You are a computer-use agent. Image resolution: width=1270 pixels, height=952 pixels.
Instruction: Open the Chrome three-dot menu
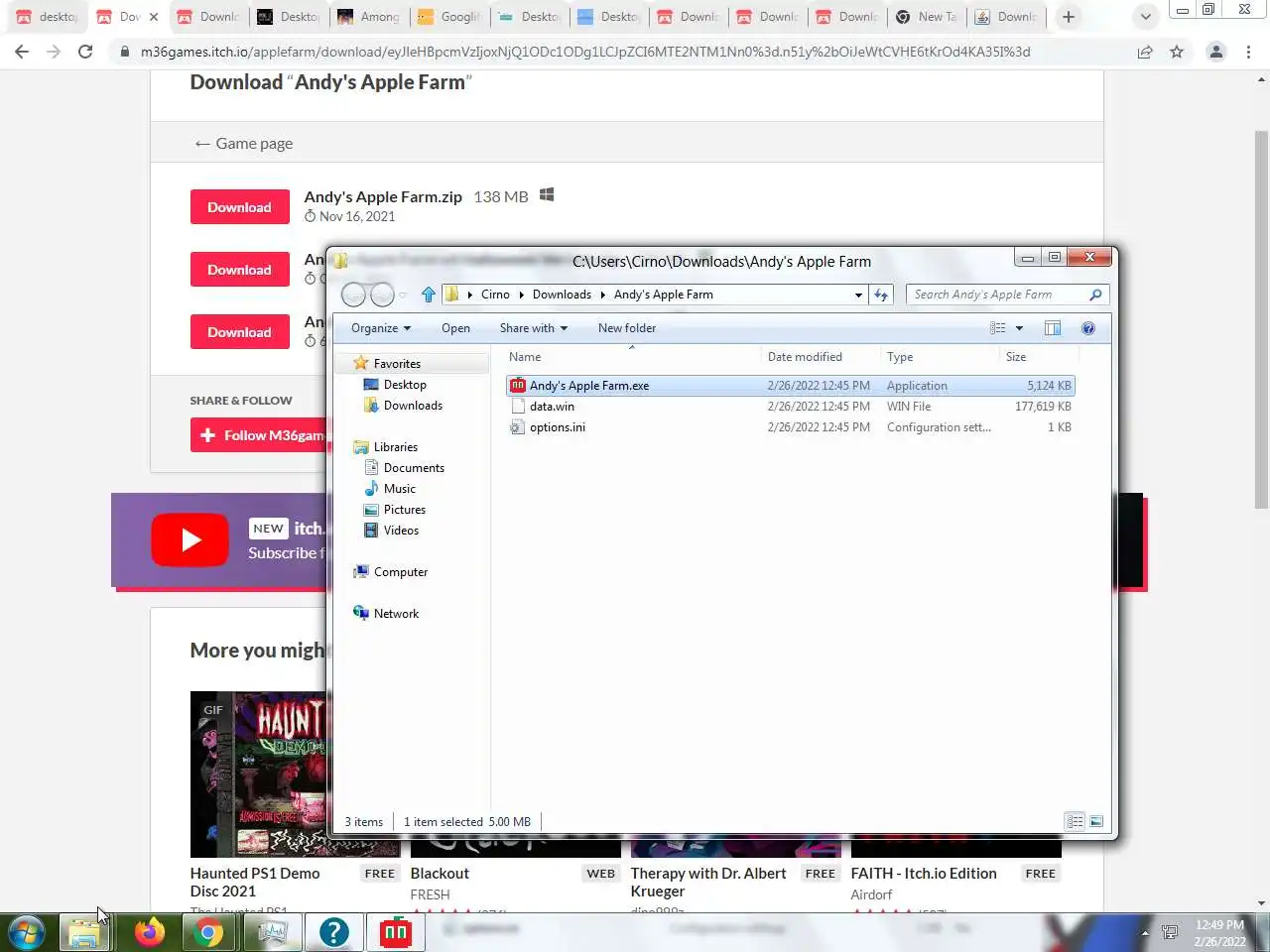click(1248, 52)
